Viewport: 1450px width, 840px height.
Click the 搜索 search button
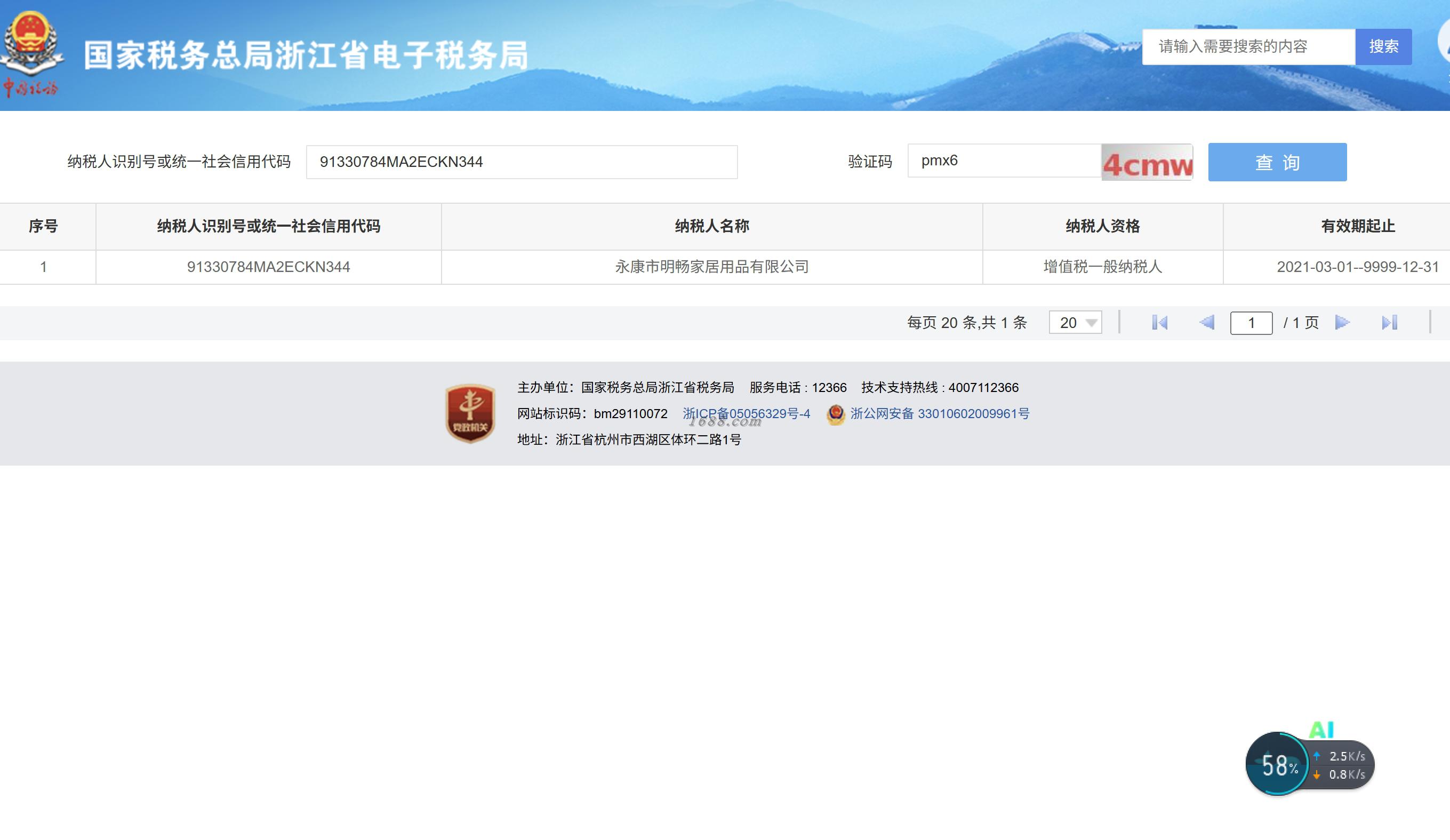(1383, 46)
